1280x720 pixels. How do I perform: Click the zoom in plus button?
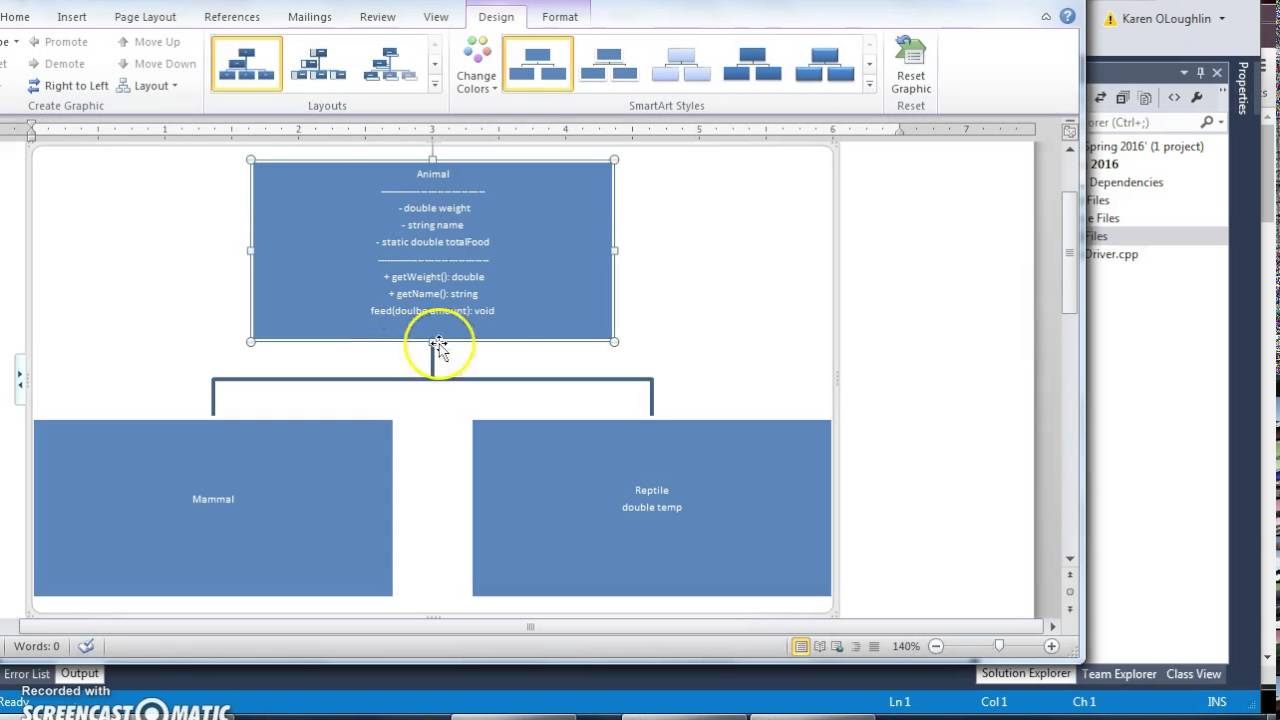[x=1051, y=647]
